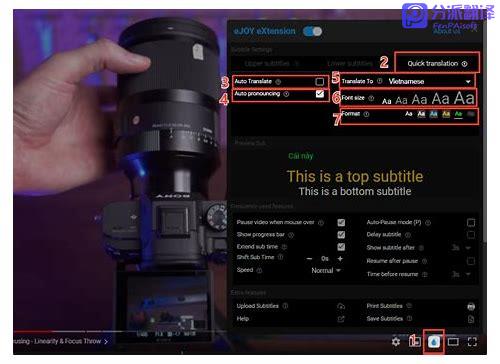Increase Shift Sub Time with plus
The height and width of the screenshot is (364, 500).
coord(340,259)
